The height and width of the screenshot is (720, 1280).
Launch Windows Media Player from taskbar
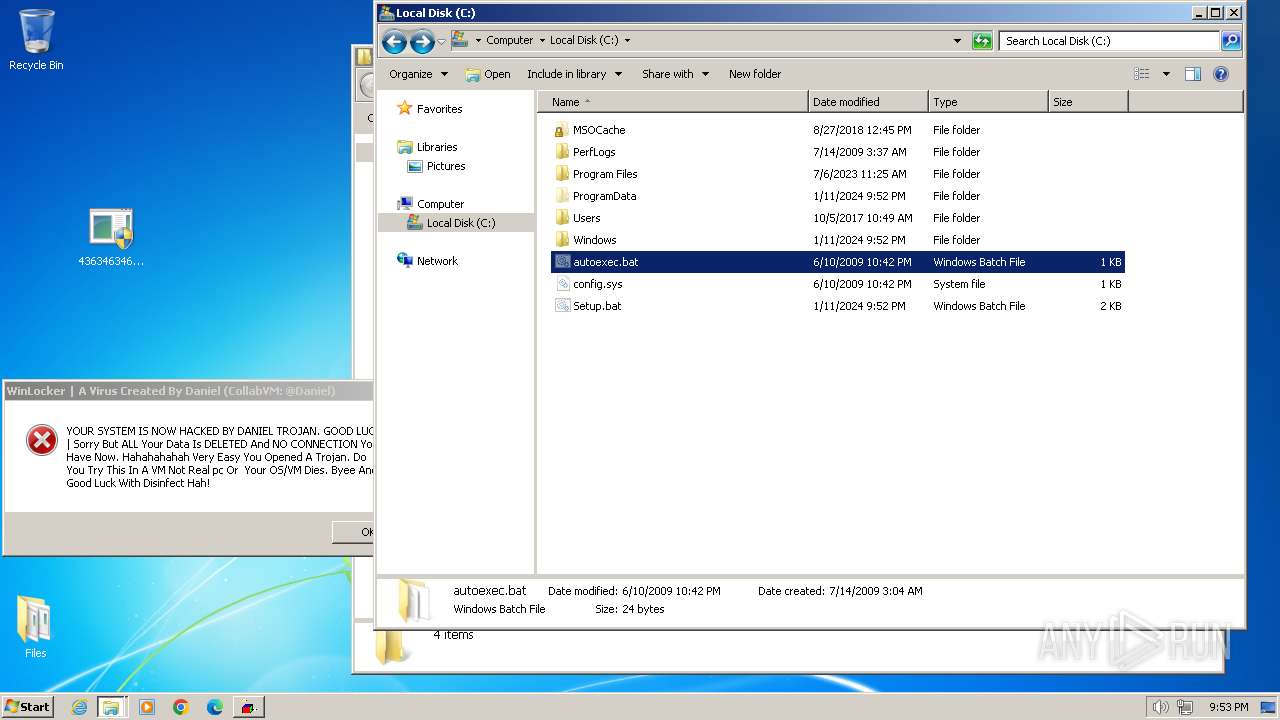147,707
